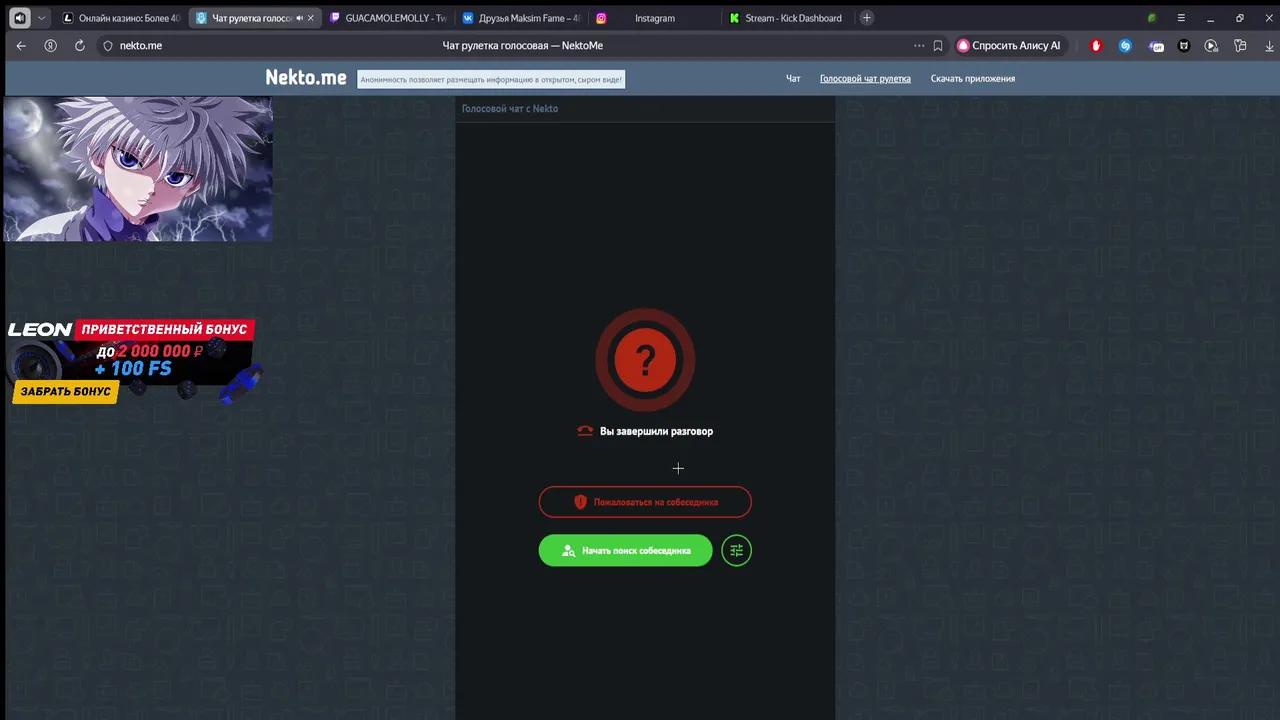
Task: Open the media play extension icon
Action: click(1211, 46)
